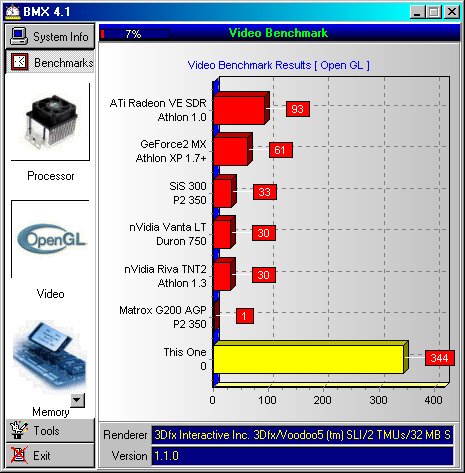
Task: Click the Exit button
Action: click(x=50, y=455)
